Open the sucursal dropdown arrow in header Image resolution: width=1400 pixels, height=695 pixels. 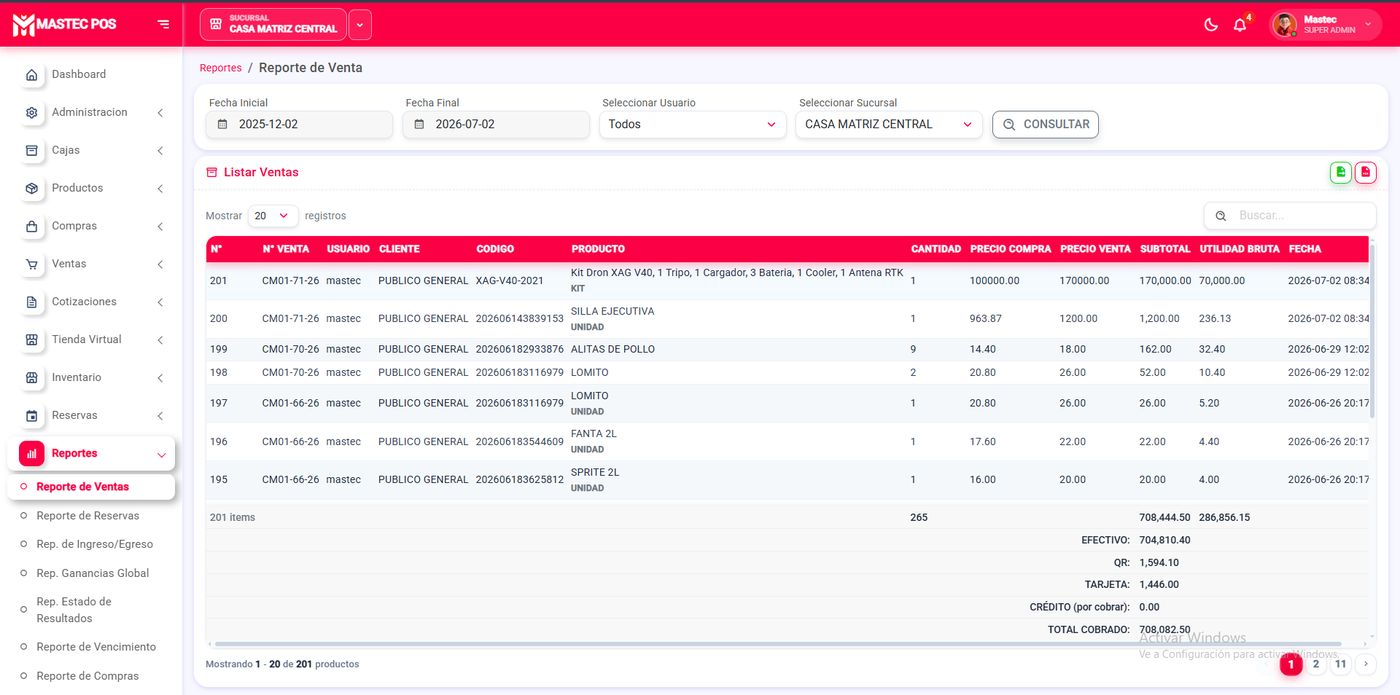(360, 25)
